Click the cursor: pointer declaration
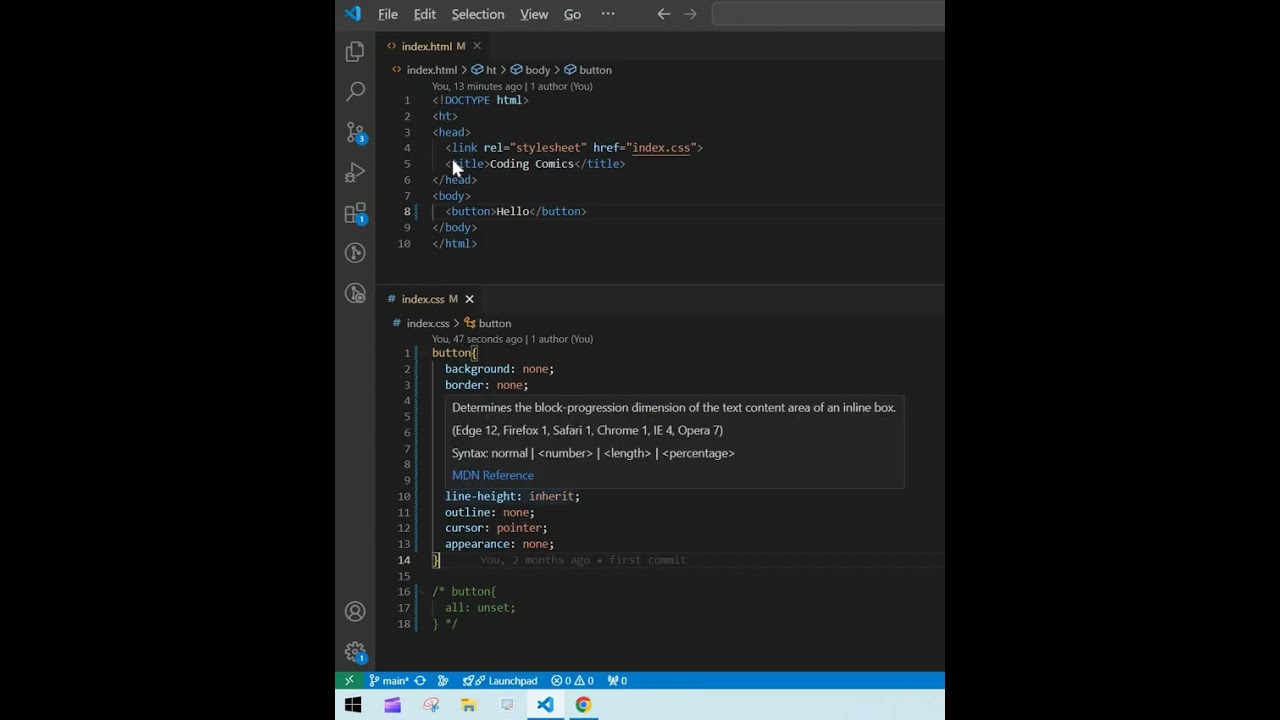This screenshot has width=1280, height=720. pos(496,528)
